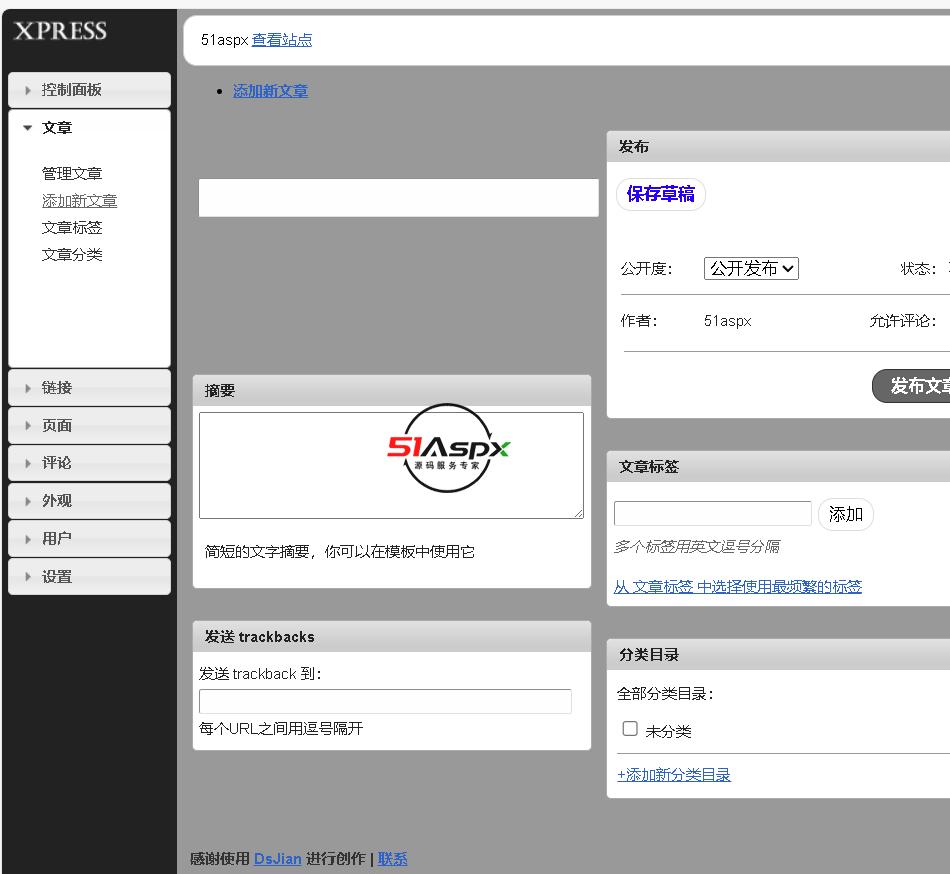Image resolution: width=950 pixels, height=874 pixels.
Task: Click 添加 to add the tag
Action: (x=845, y=514)
